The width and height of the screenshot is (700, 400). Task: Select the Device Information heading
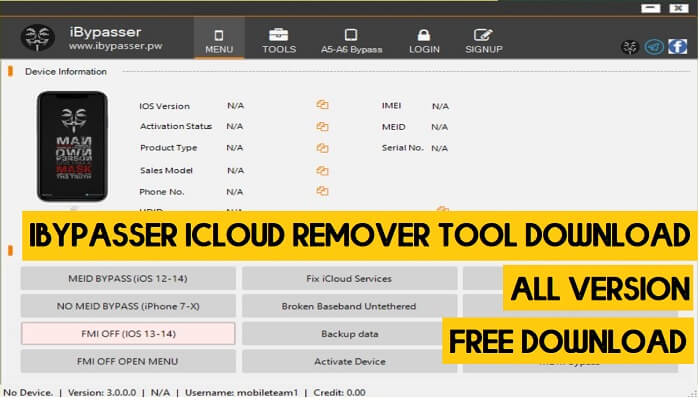[x=66, y=71]
